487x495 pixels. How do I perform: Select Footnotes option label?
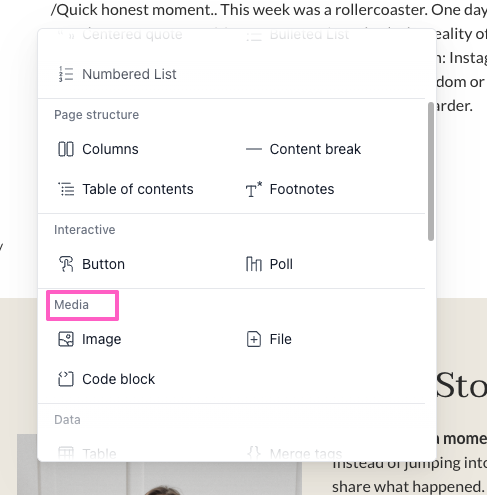point(302,189)
